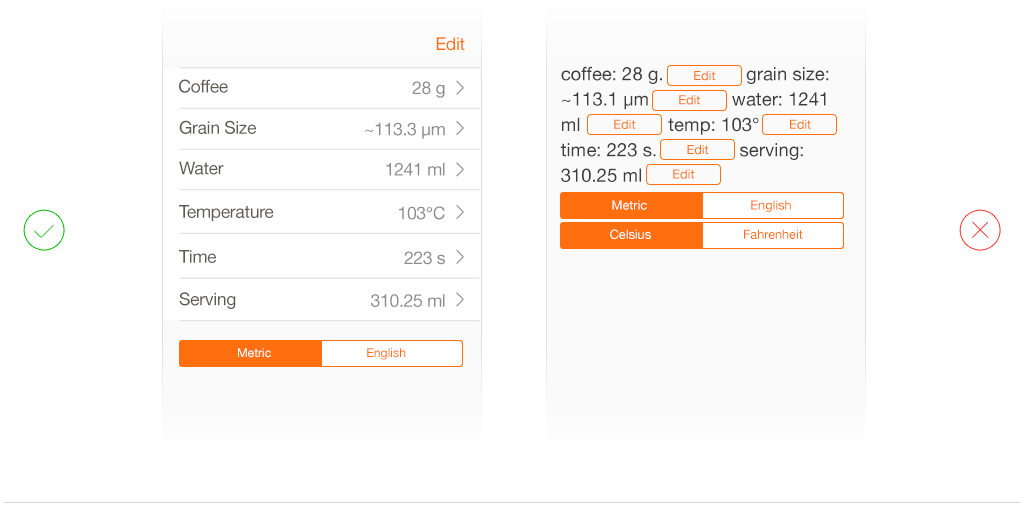
Task: Open the Coffee row chevron
Action: click(x=460, y=87)
